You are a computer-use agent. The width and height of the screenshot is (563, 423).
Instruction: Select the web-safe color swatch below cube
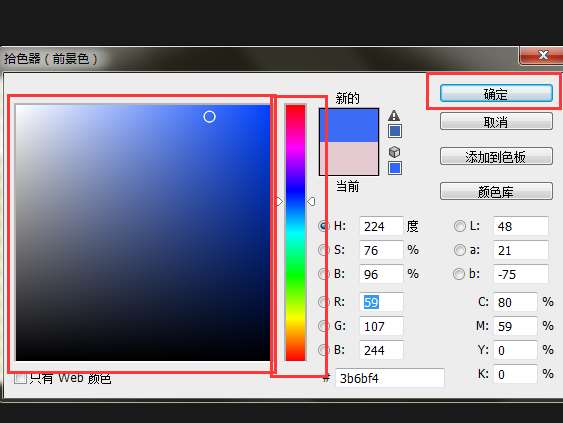(395, 168)
